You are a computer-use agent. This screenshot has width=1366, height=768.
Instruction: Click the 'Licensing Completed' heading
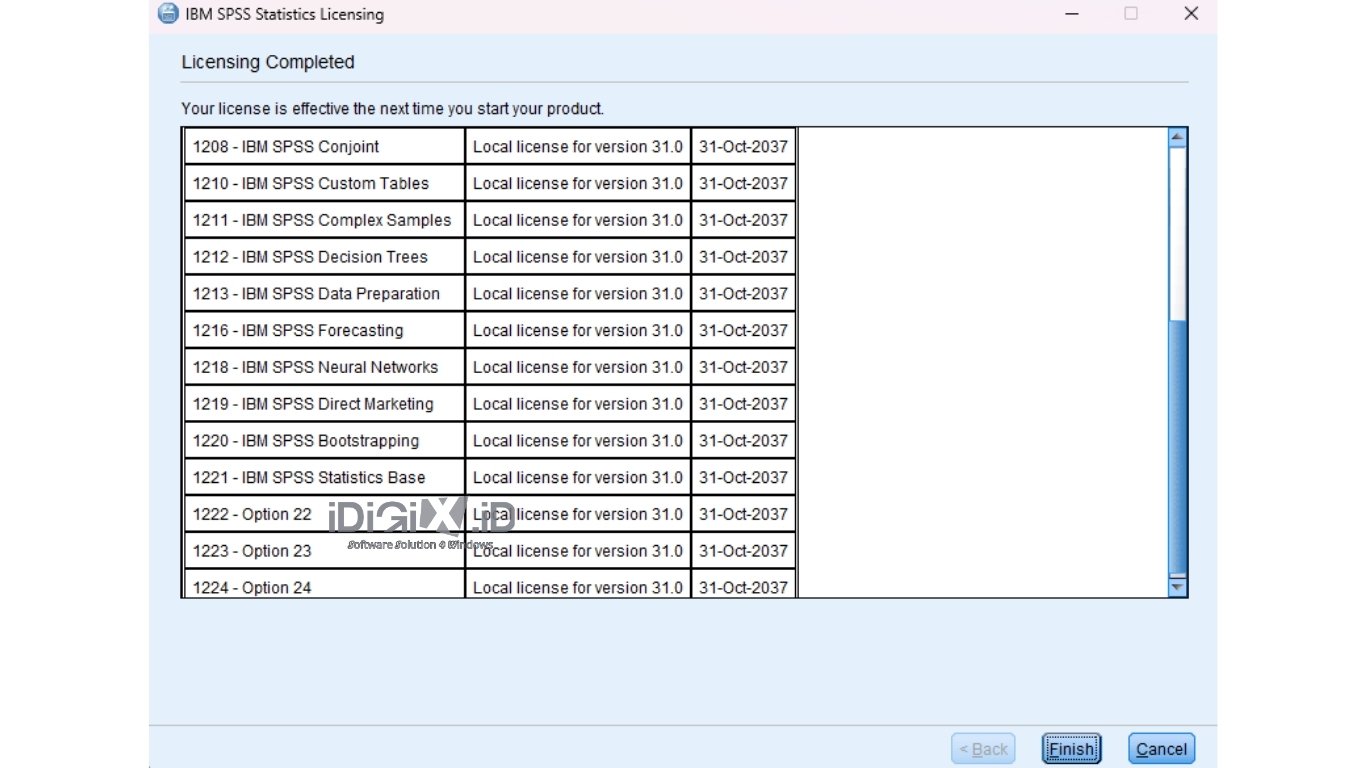268,62
